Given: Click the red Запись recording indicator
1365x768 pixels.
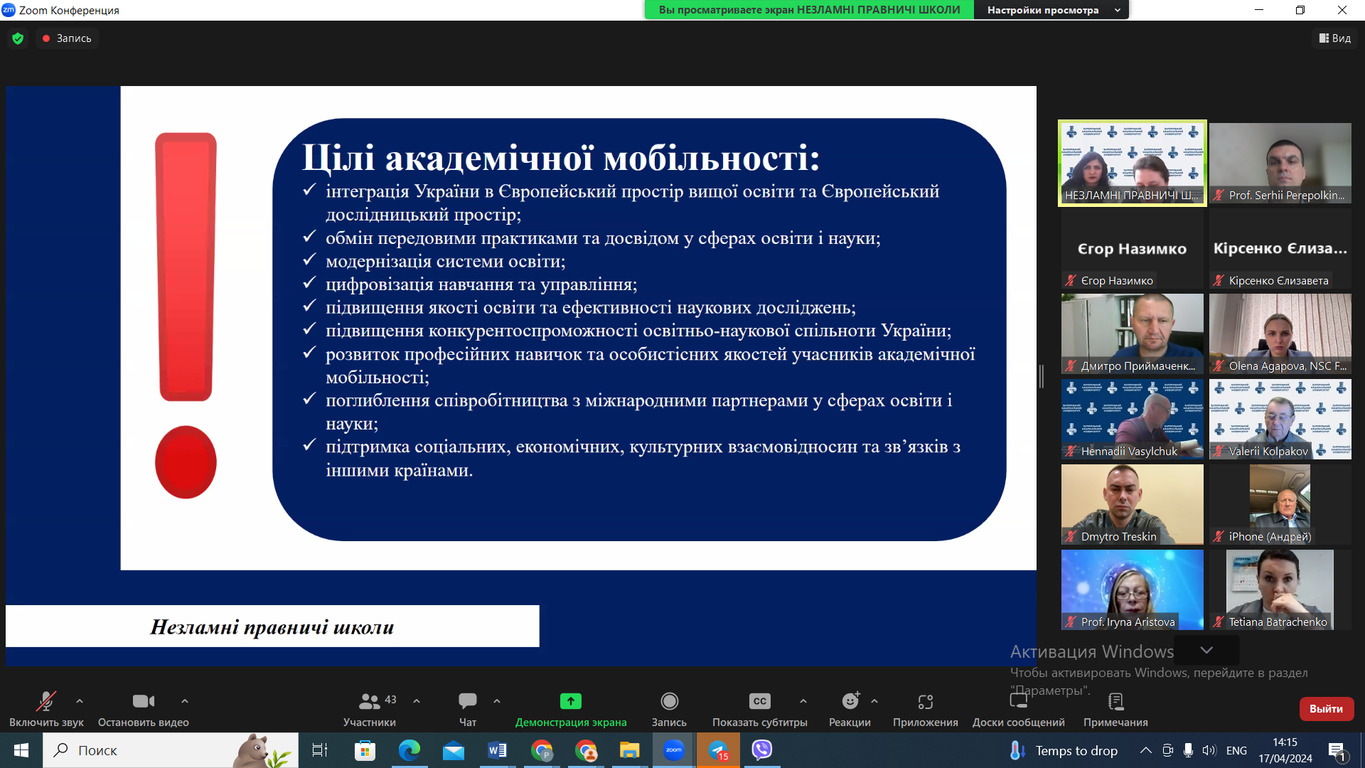Looking at the screenshot, I should click(67, 38).
